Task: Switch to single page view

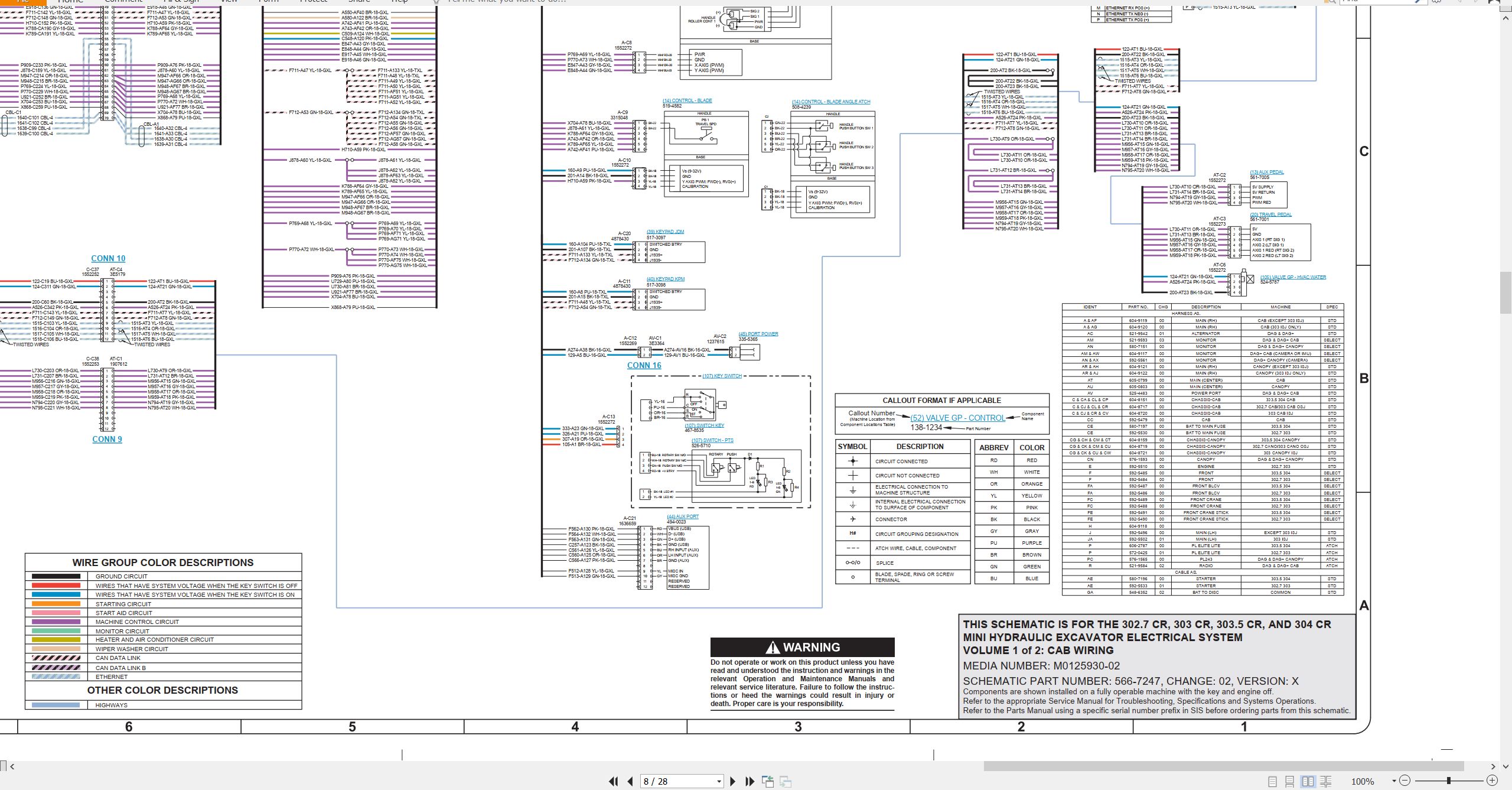Action: (x=1272, y=781)
